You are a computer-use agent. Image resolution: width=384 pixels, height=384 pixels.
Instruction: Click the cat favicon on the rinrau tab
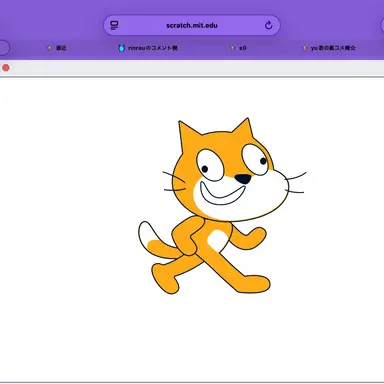[121, 48]
